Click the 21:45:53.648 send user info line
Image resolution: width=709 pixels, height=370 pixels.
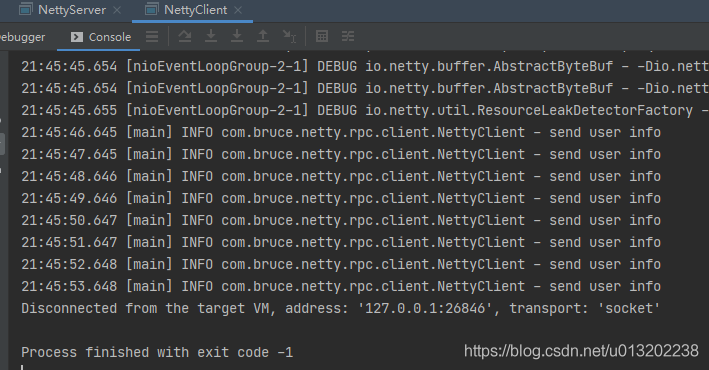pyautogui.click(x=341, y=287)
